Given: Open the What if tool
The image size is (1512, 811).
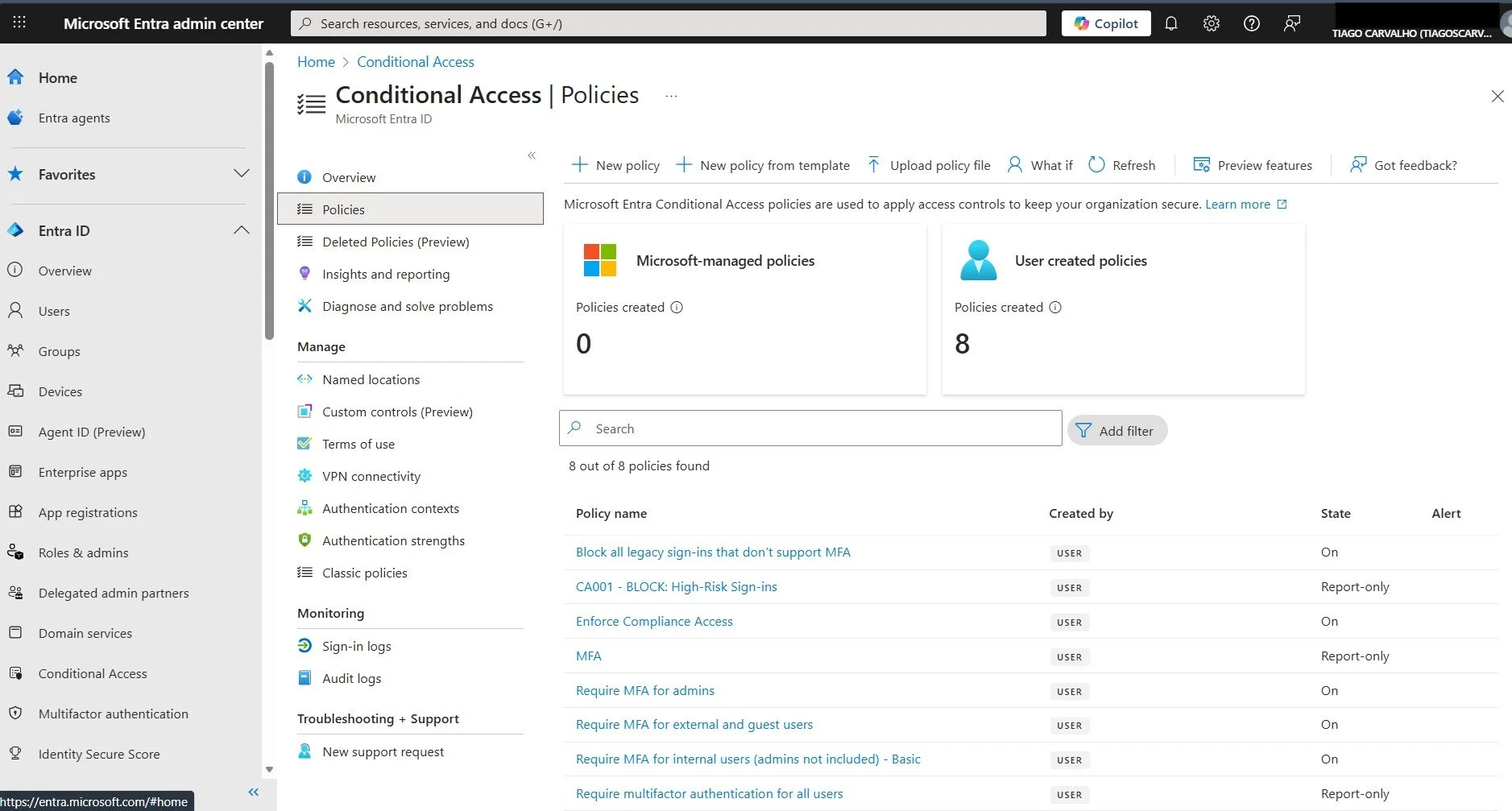Looking at the screenshot, I should point(1040,165).
